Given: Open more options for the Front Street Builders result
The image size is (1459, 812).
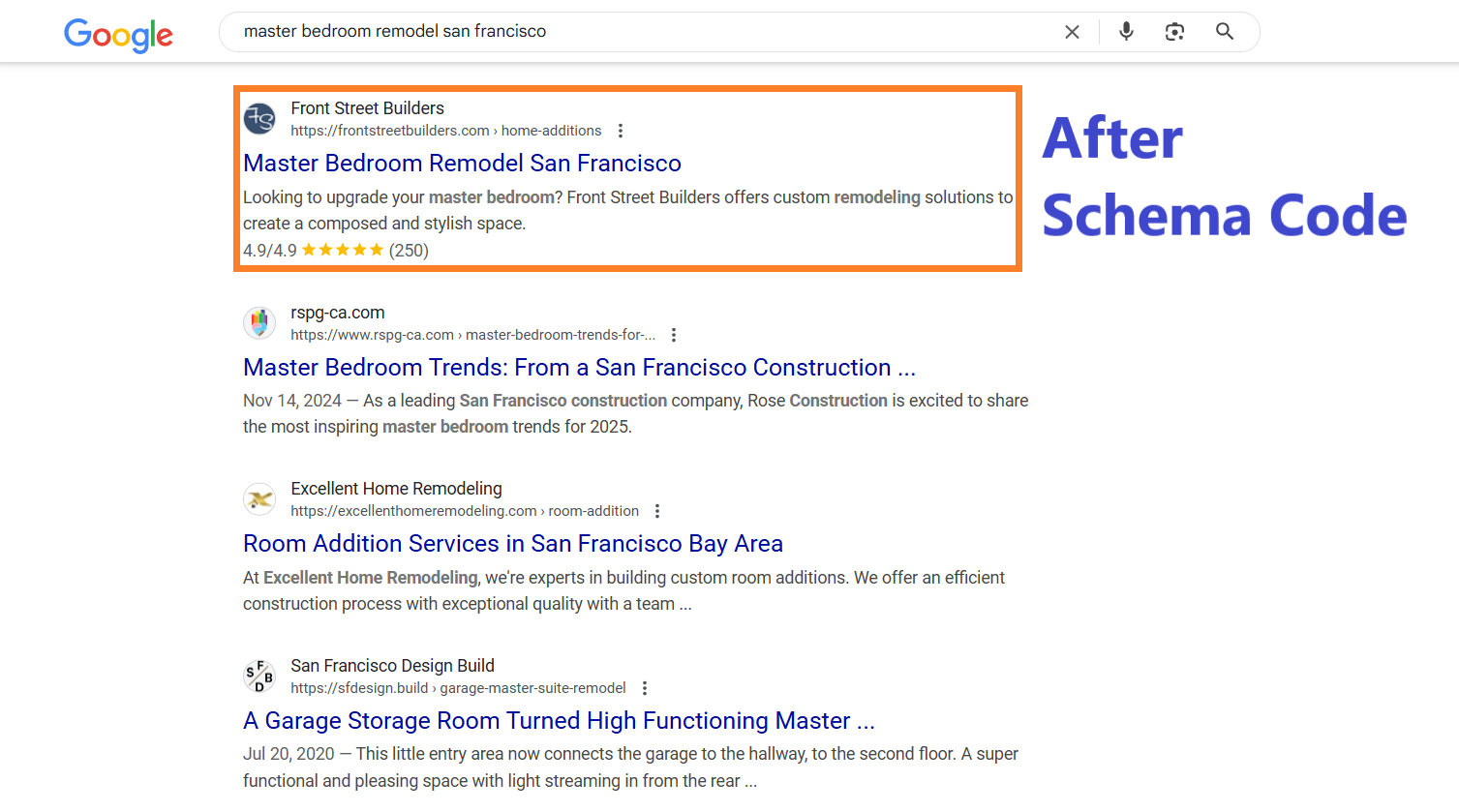Looking at the screenshot, I should click(x=621, y=131).
